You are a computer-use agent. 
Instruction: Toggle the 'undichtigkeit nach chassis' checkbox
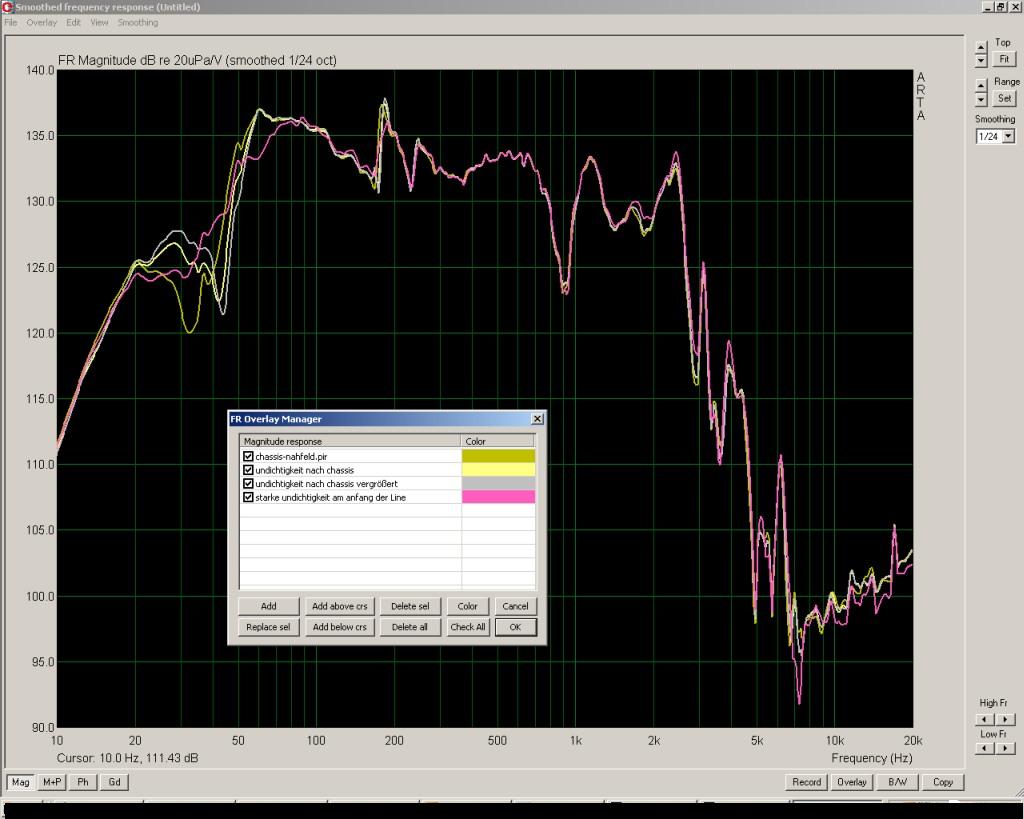coord(248,470)
